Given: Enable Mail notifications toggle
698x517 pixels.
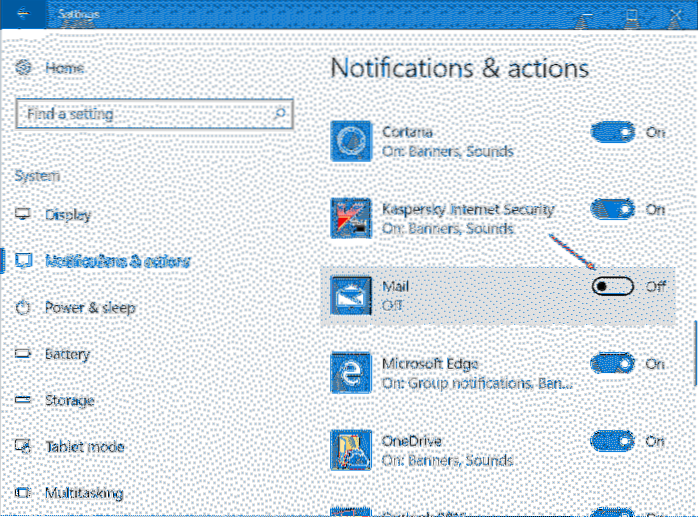Looking at the screenshot, I should point(612,287).
